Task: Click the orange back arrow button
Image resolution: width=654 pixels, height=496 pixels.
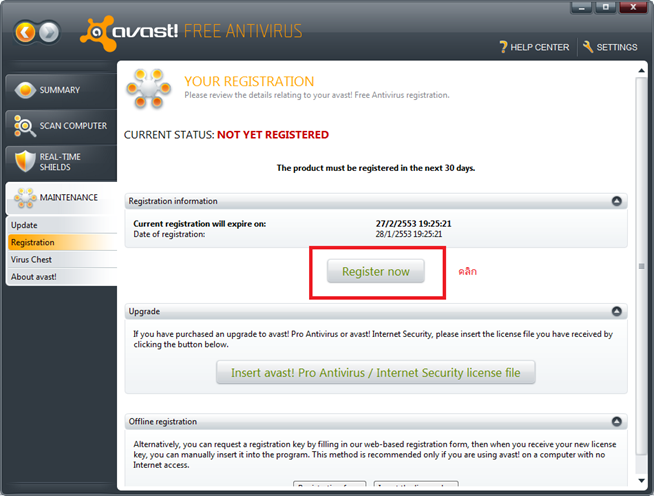Action: 26,32
